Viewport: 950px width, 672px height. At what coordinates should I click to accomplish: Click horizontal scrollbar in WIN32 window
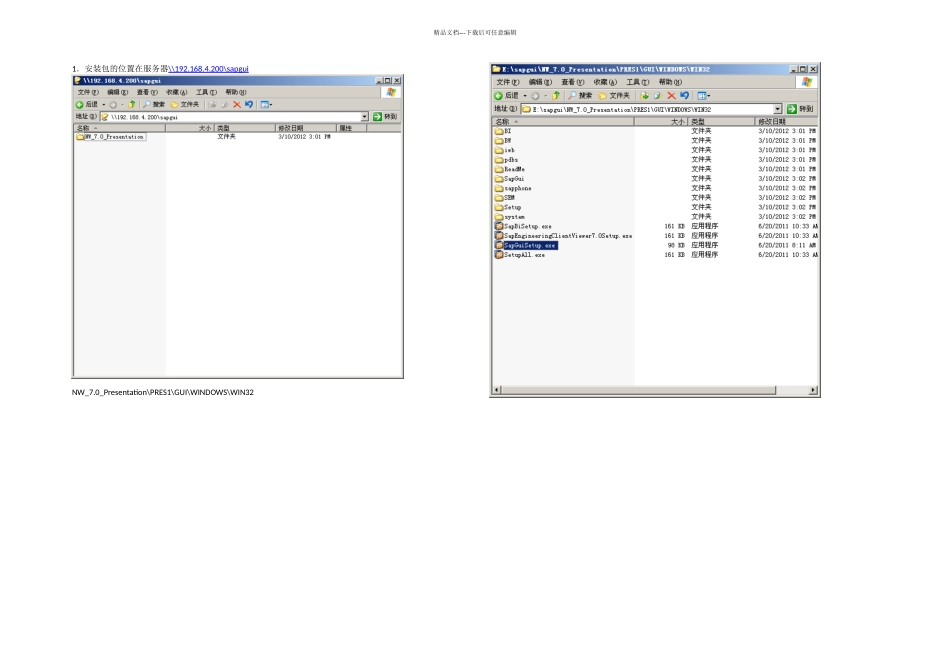point(639,390)
